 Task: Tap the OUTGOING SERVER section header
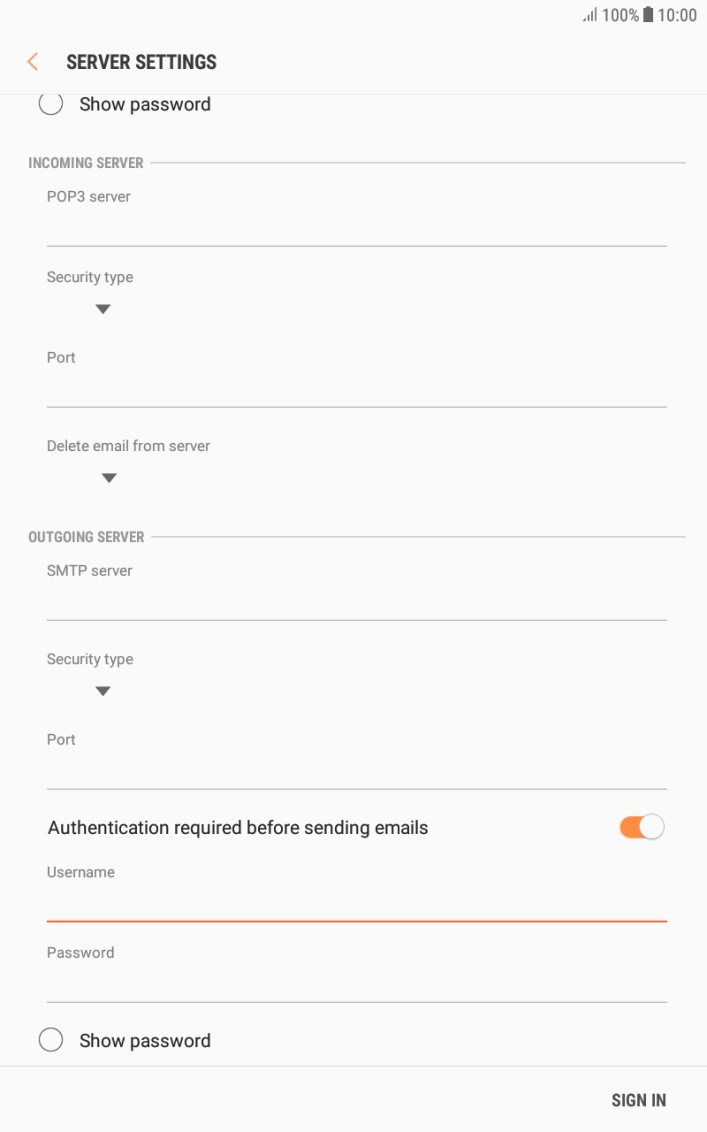[86, 537]
